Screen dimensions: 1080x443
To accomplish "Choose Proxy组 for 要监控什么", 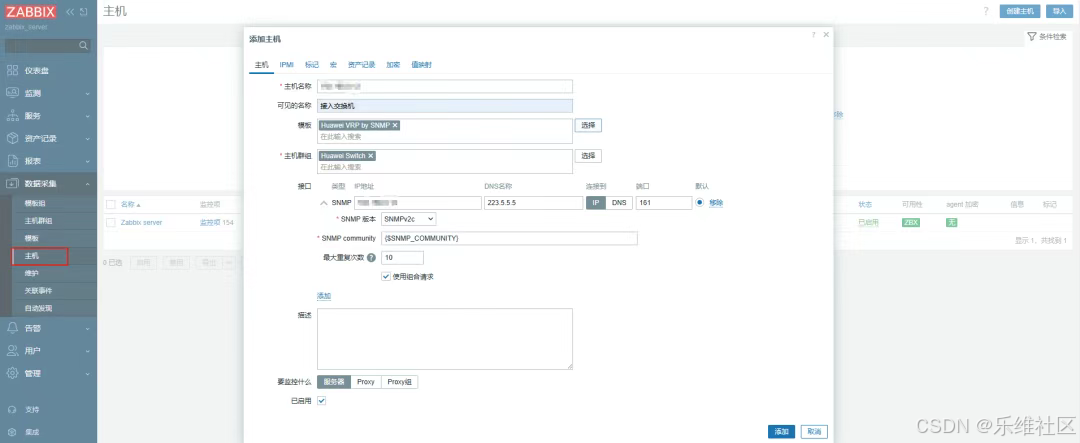I will pyautogui.click(x=399, y=382).
